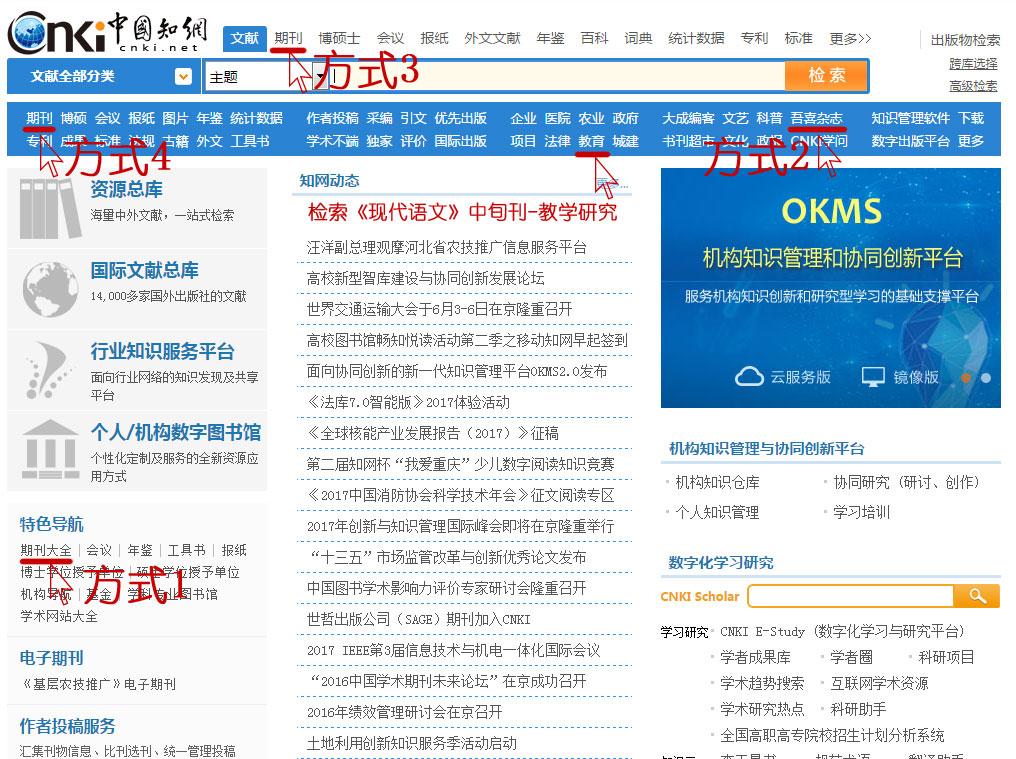The width and height of the screenshot is (1016, 759).
Task: Select the 百科 tab
Action: point(594,38)
